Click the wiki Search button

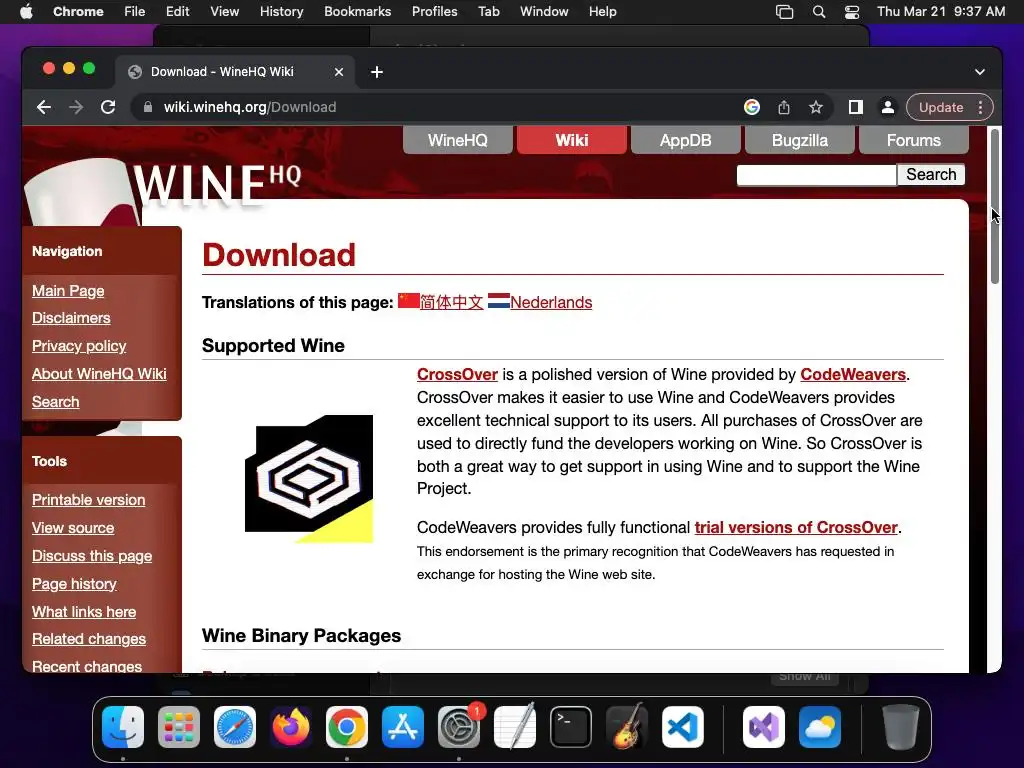[931, 174]
